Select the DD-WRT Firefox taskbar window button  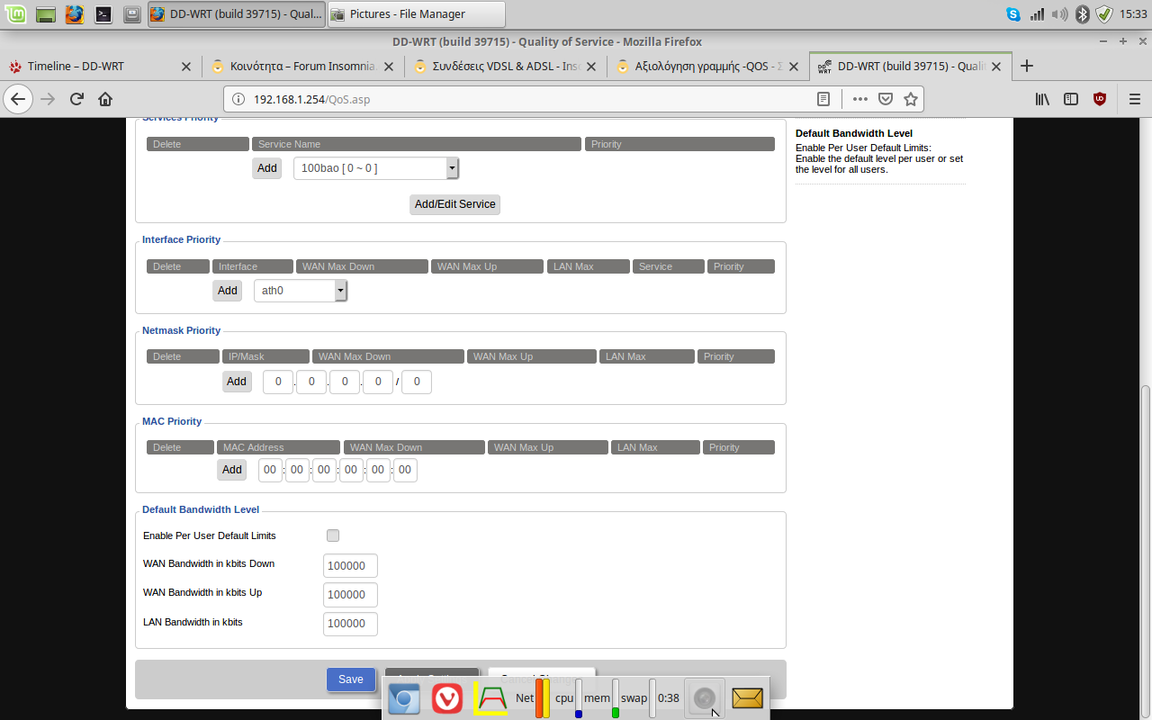coord(237,14)
